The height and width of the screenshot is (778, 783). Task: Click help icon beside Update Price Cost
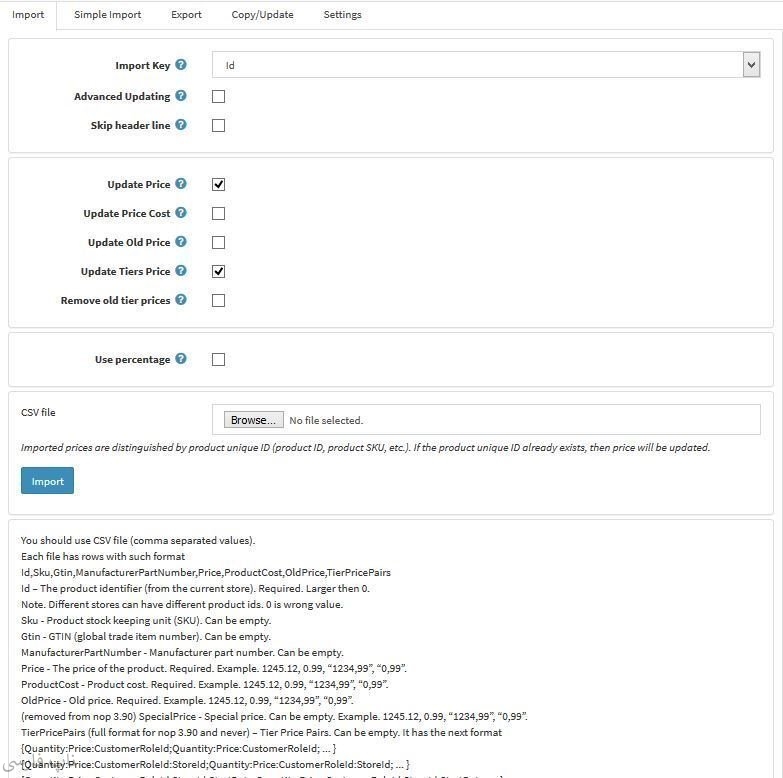181,213
